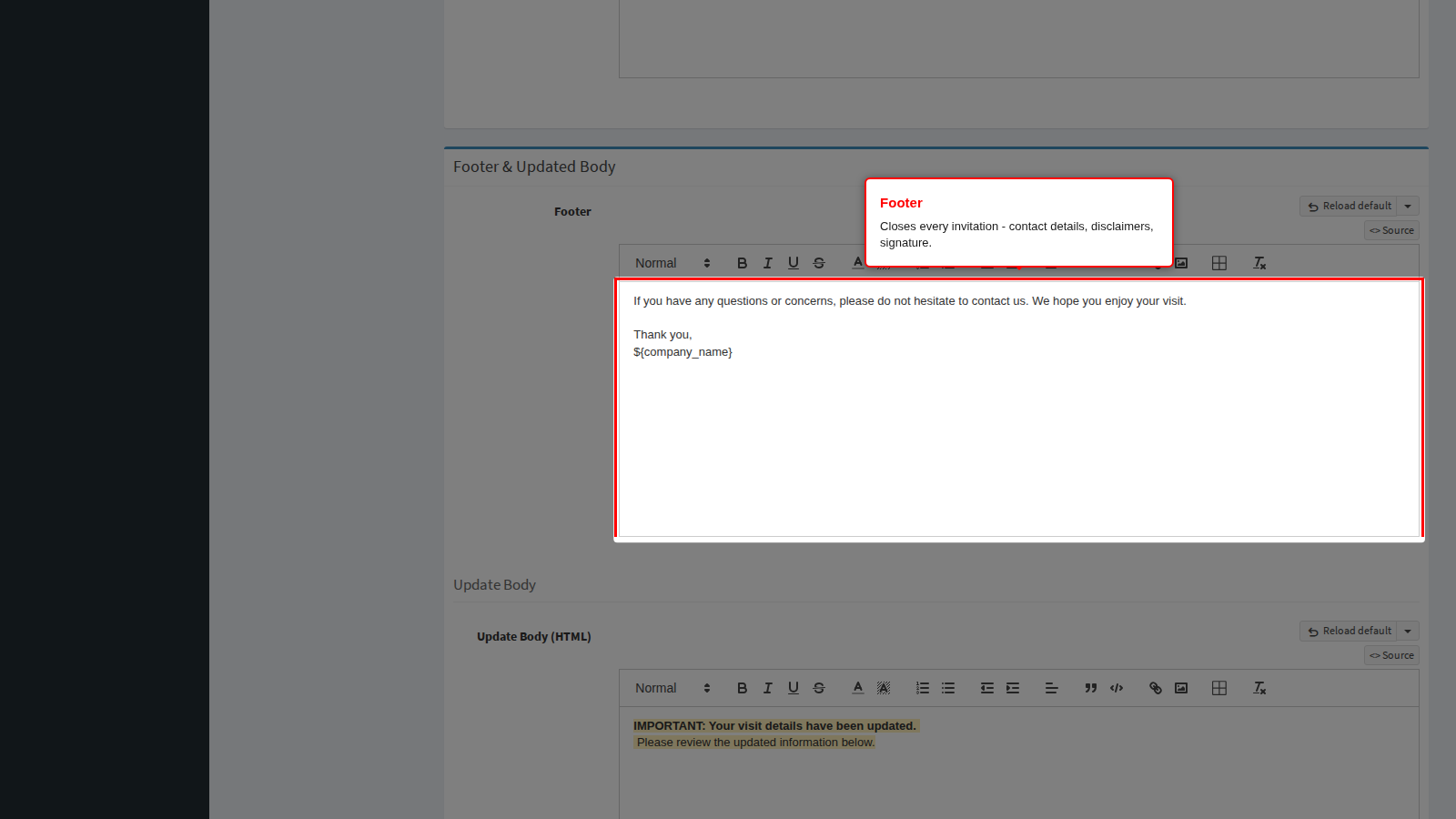
Task: Toggle italic in the Update Body toolbar
Action: pyautogui.click(x=767, y=688)
